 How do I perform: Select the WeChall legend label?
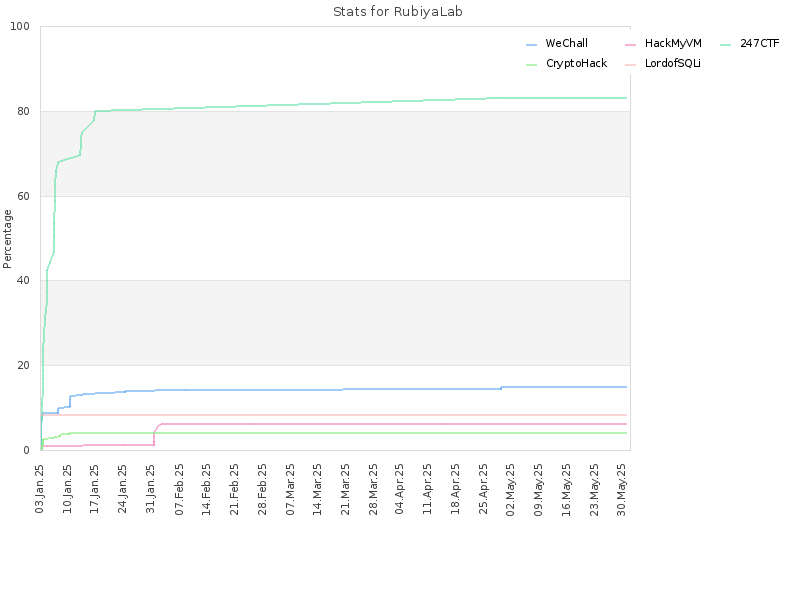pyautogui.click(x=566, y=43)
